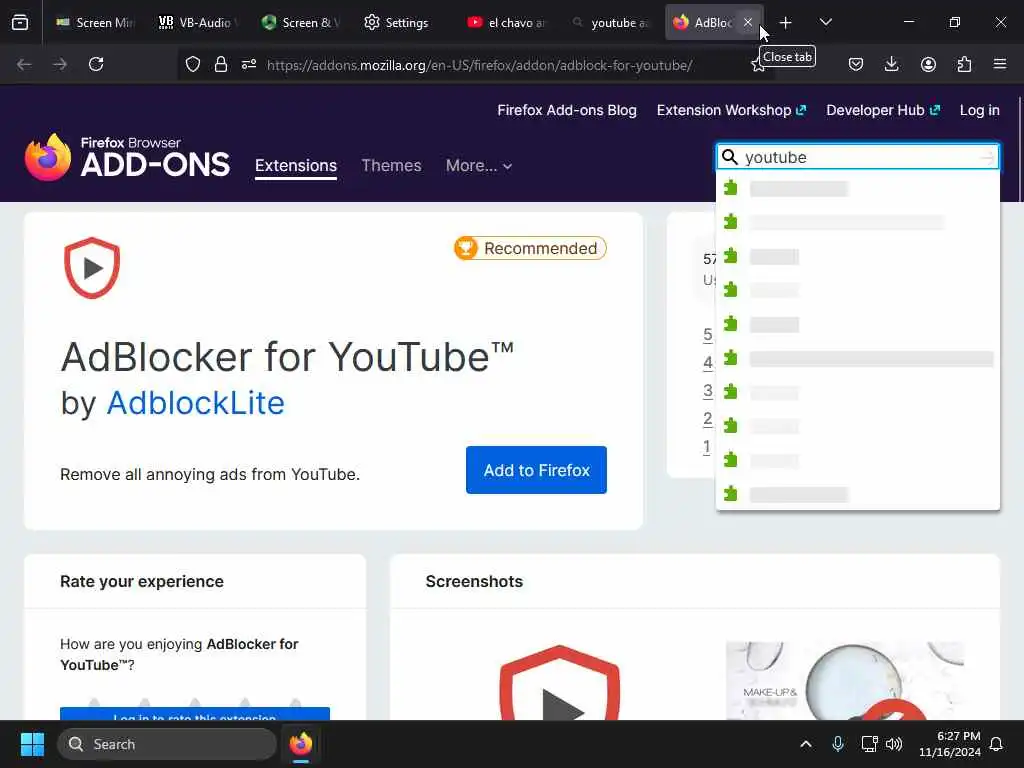Save to Pocket icon
Viewport: 1024px width, 768px height.
point(856,64)
